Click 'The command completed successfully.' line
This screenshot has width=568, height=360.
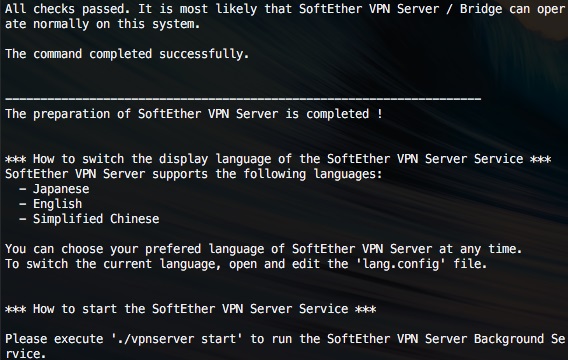pos(127,54)
